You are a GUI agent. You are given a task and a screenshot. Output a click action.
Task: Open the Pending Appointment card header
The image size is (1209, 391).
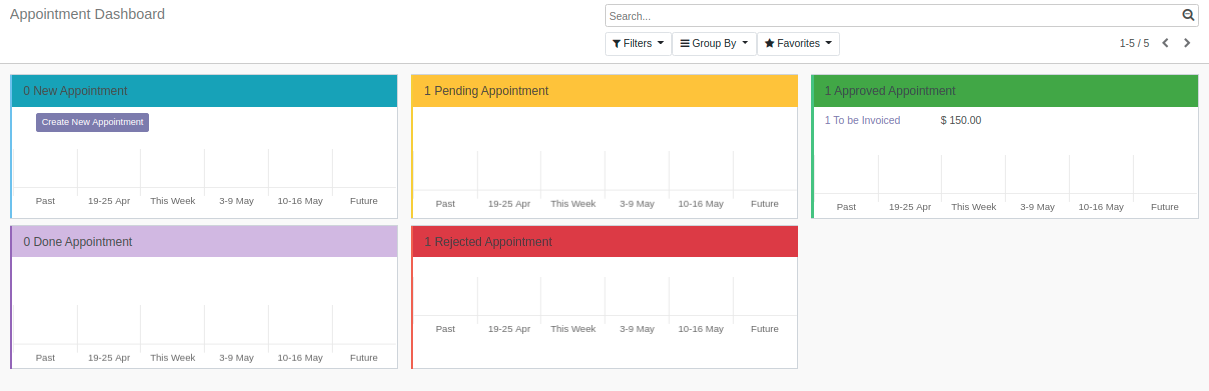point(605,91)
